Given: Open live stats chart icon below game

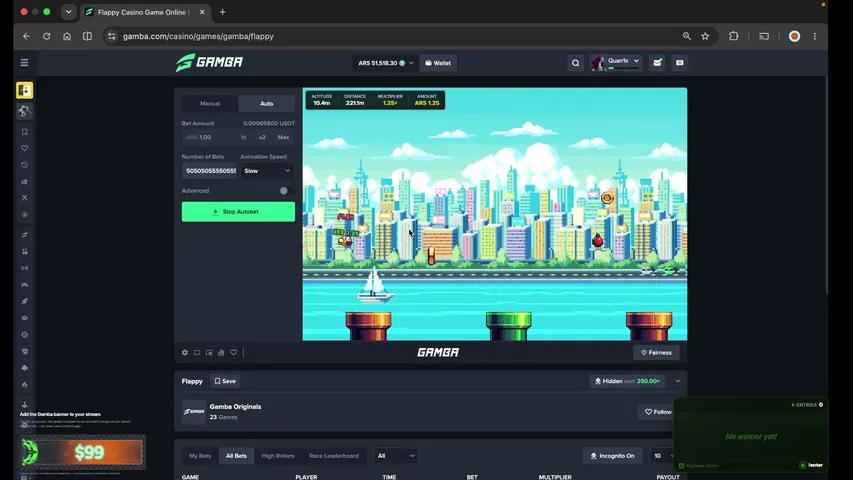Looking at the screenshot, I should point(221,353).
